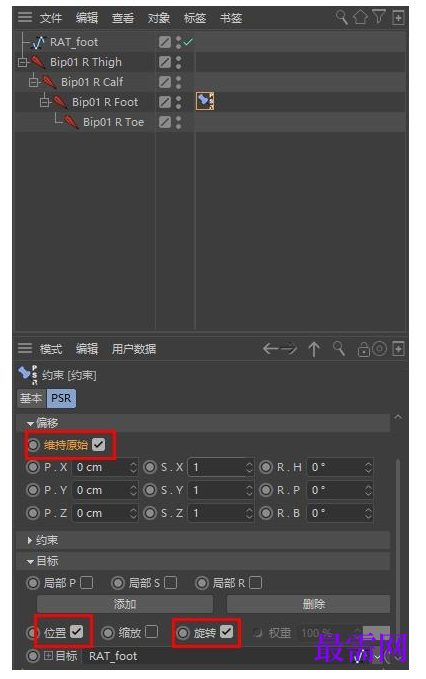This screenshot has width=426, height=679.
Task: Enable the 缩放 checkbox
Action: (151, 632)
